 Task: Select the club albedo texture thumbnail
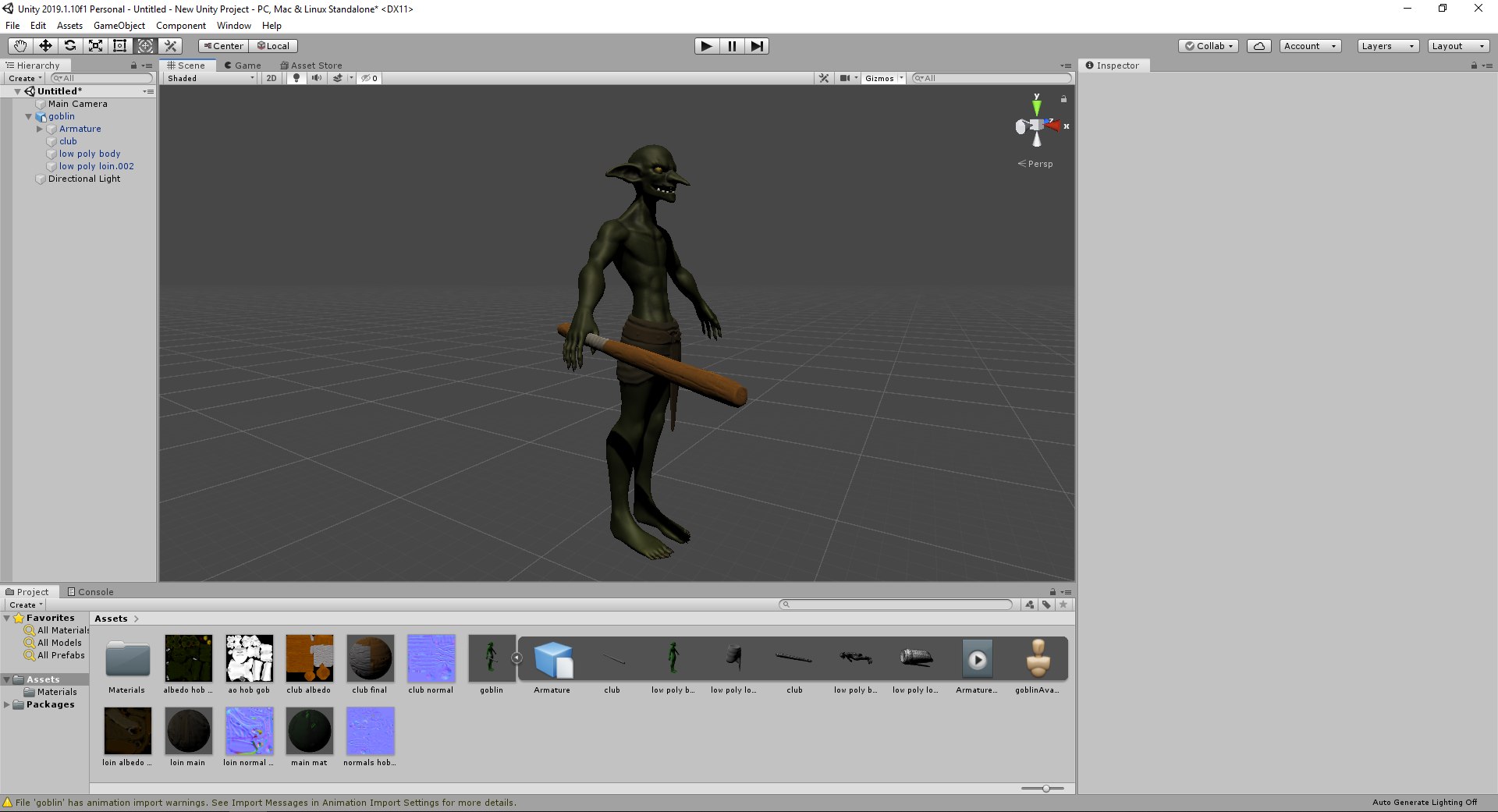(310, 658)
